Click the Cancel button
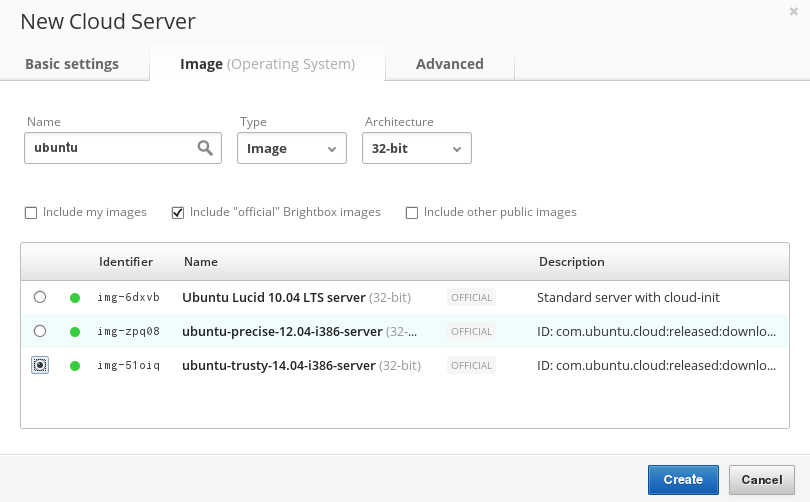 (762, 480)
